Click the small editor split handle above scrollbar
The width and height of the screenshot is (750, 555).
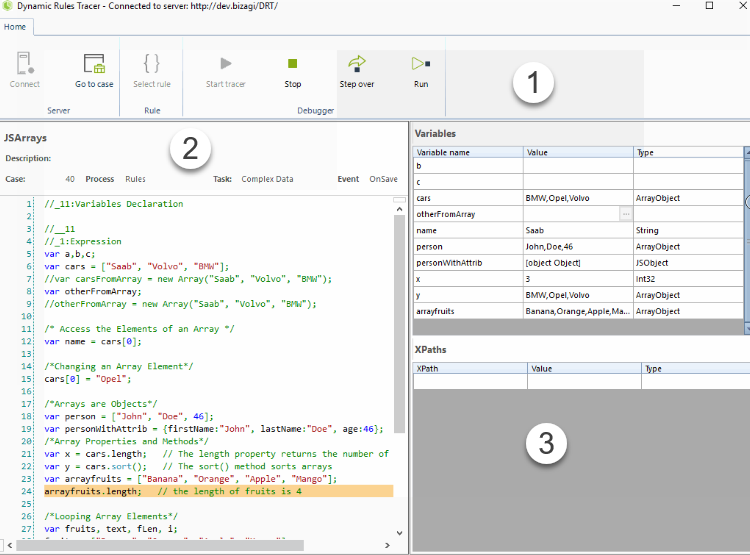[x=399, y=200]
